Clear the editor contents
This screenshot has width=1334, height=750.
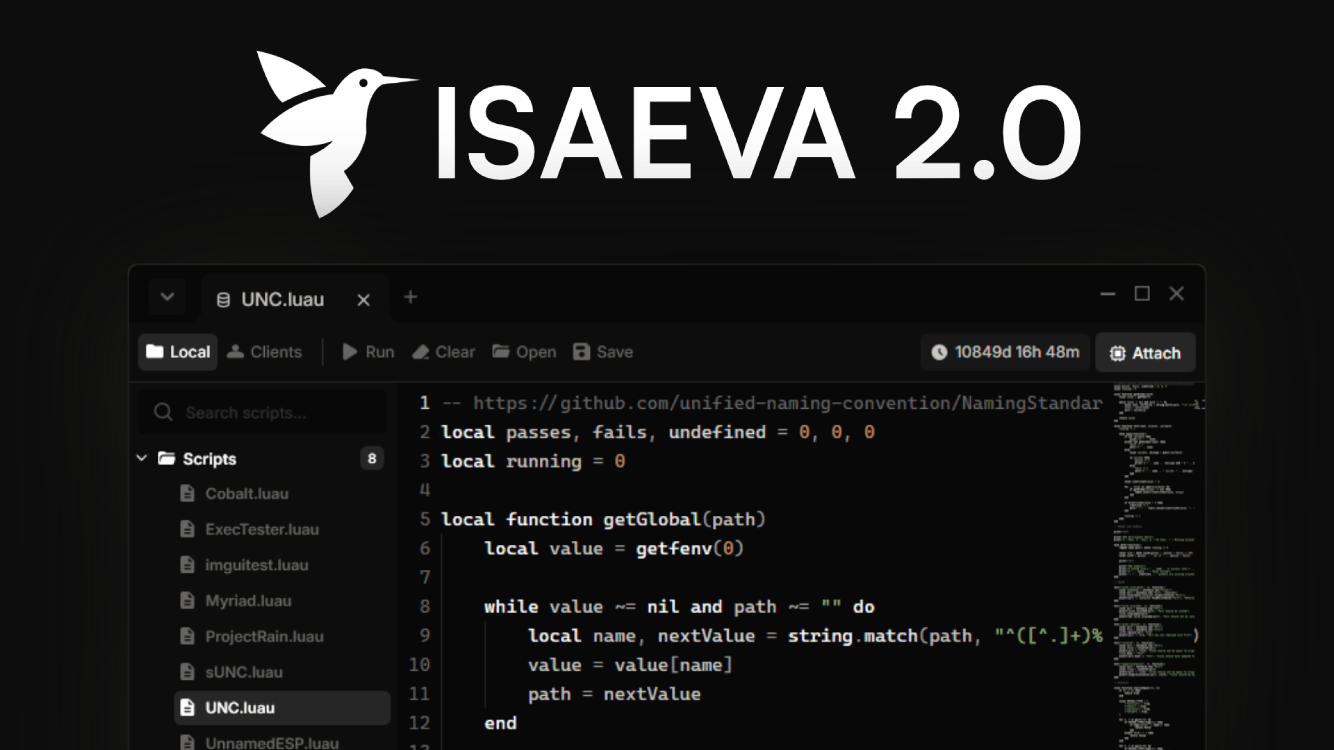point(443,352)
